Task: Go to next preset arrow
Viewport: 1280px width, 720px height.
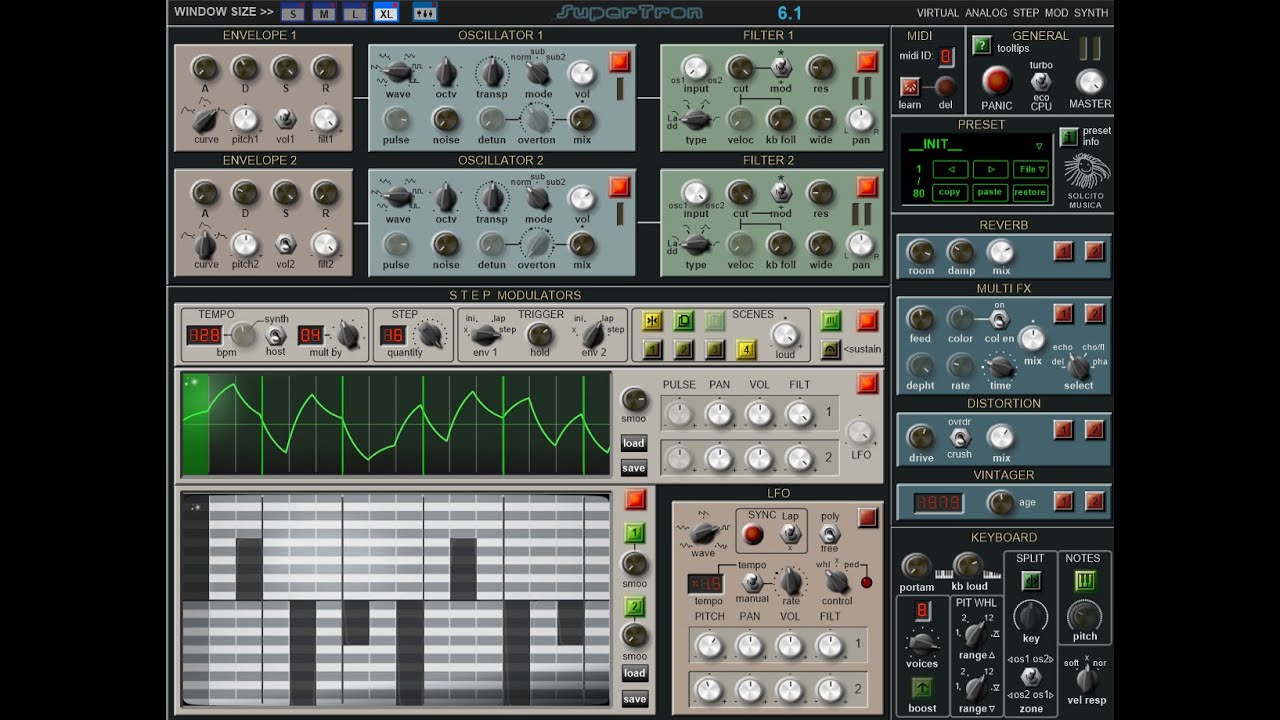Action: coord(990,169)
